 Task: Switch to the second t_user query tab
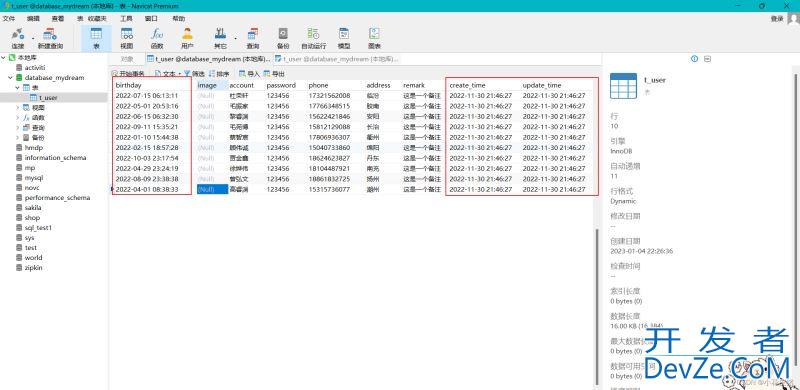337,59
